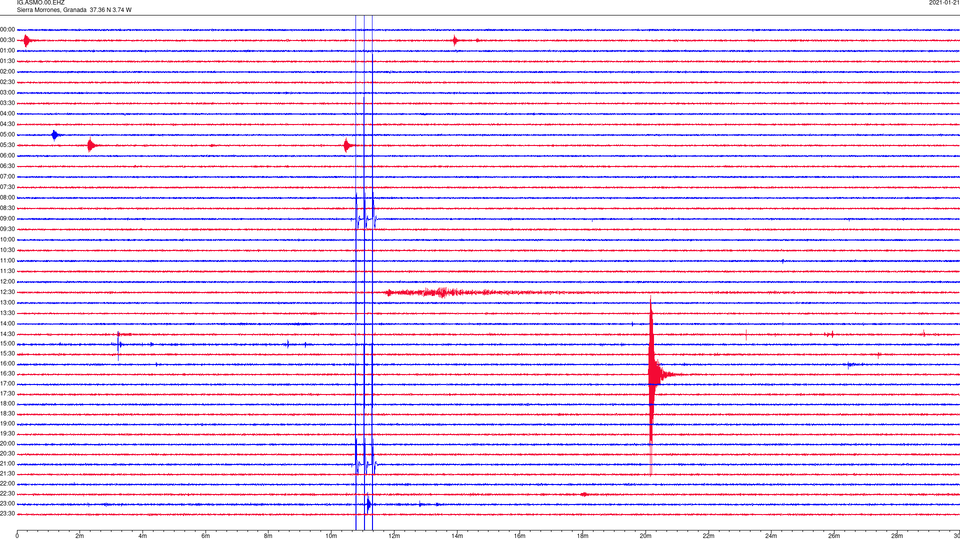Click the 18m tick label on the minute axis
Screen dimensions: 960x540
pyautogui.click(x=582, y=536)
